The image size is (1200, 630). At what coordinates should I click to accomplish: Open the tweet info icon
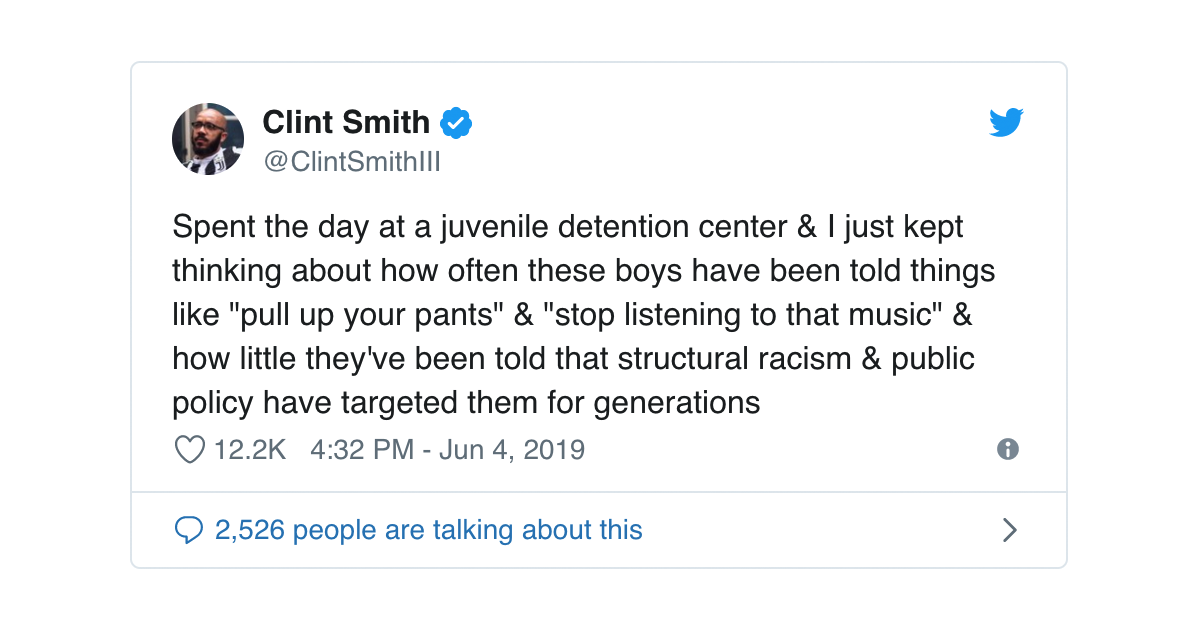click(1008, 450)
